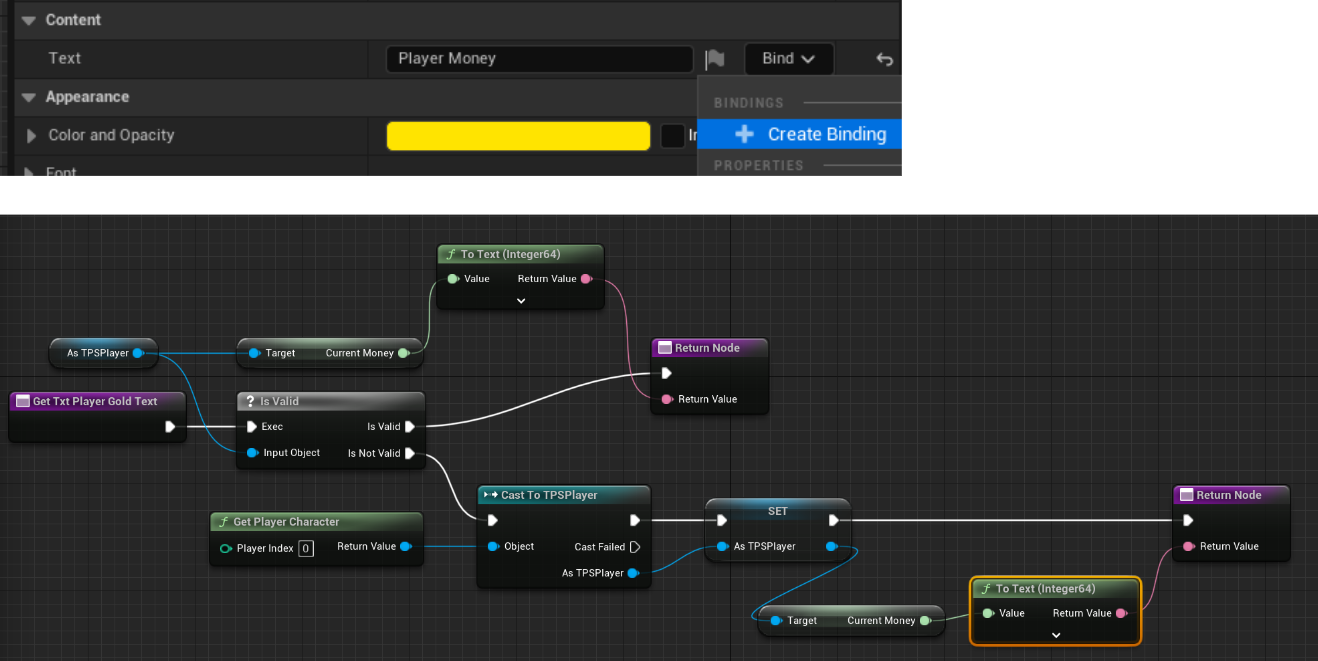Screen dimensions: 1318x661
Task: Click the As TPSPlayer output pin on Cast node
Action: click(633, 574)
